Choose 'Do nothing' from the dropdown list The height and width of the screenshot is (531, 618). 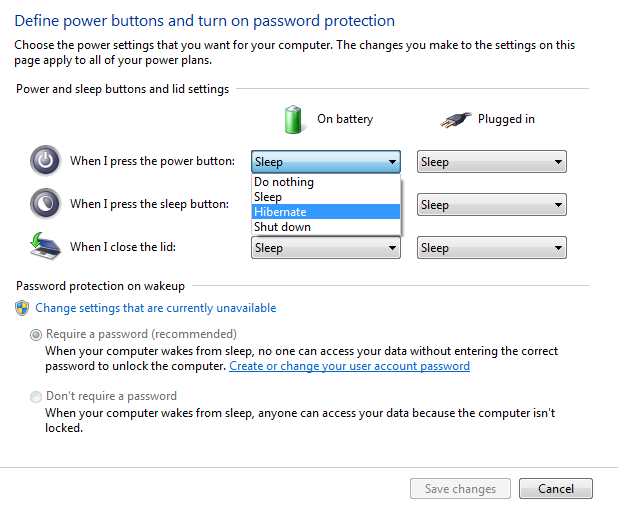point(284,182)
